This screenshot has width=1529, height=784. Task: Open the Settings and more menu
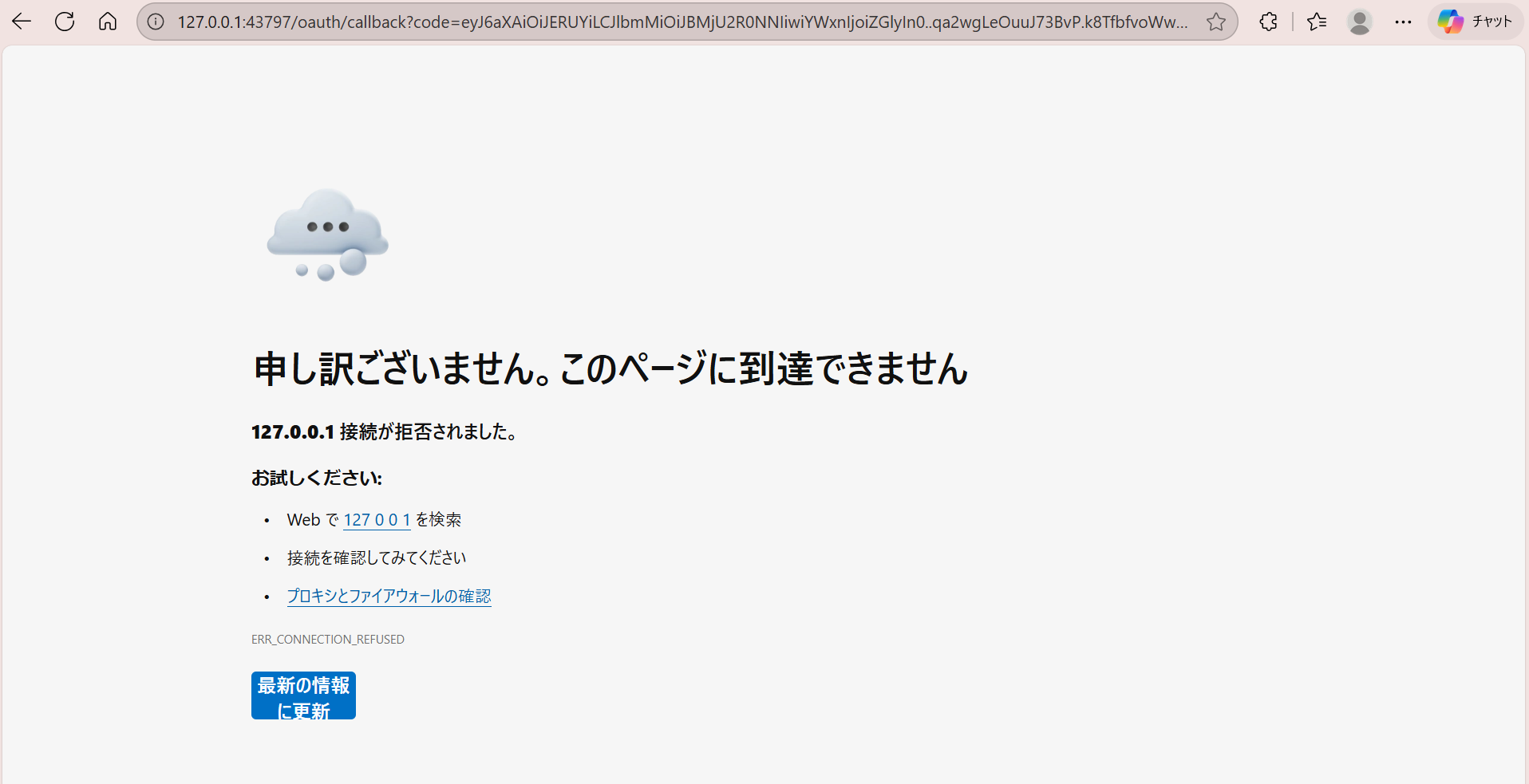(x=1404, y=22)
